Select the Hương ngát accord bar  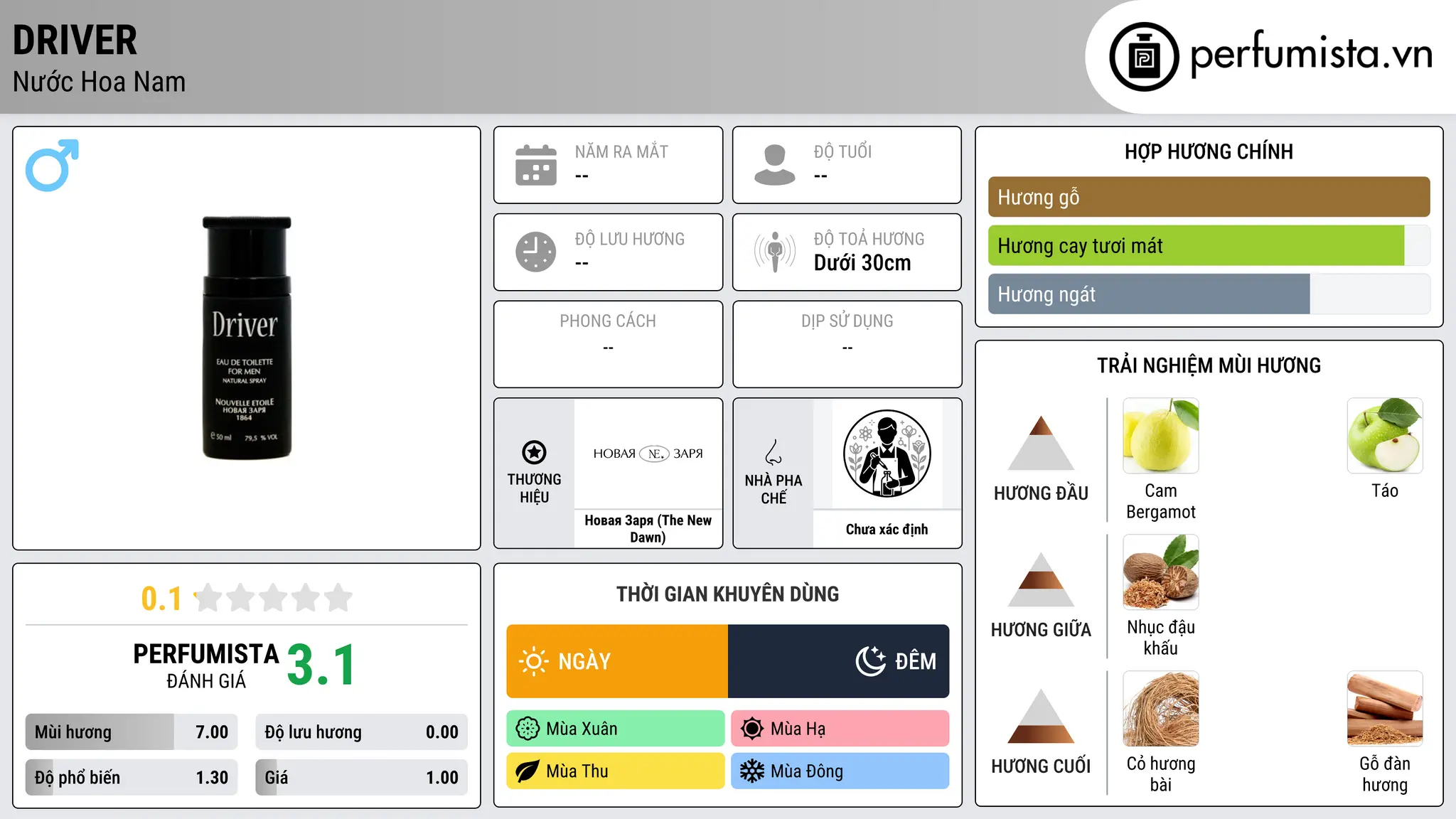click(1209, 294)
